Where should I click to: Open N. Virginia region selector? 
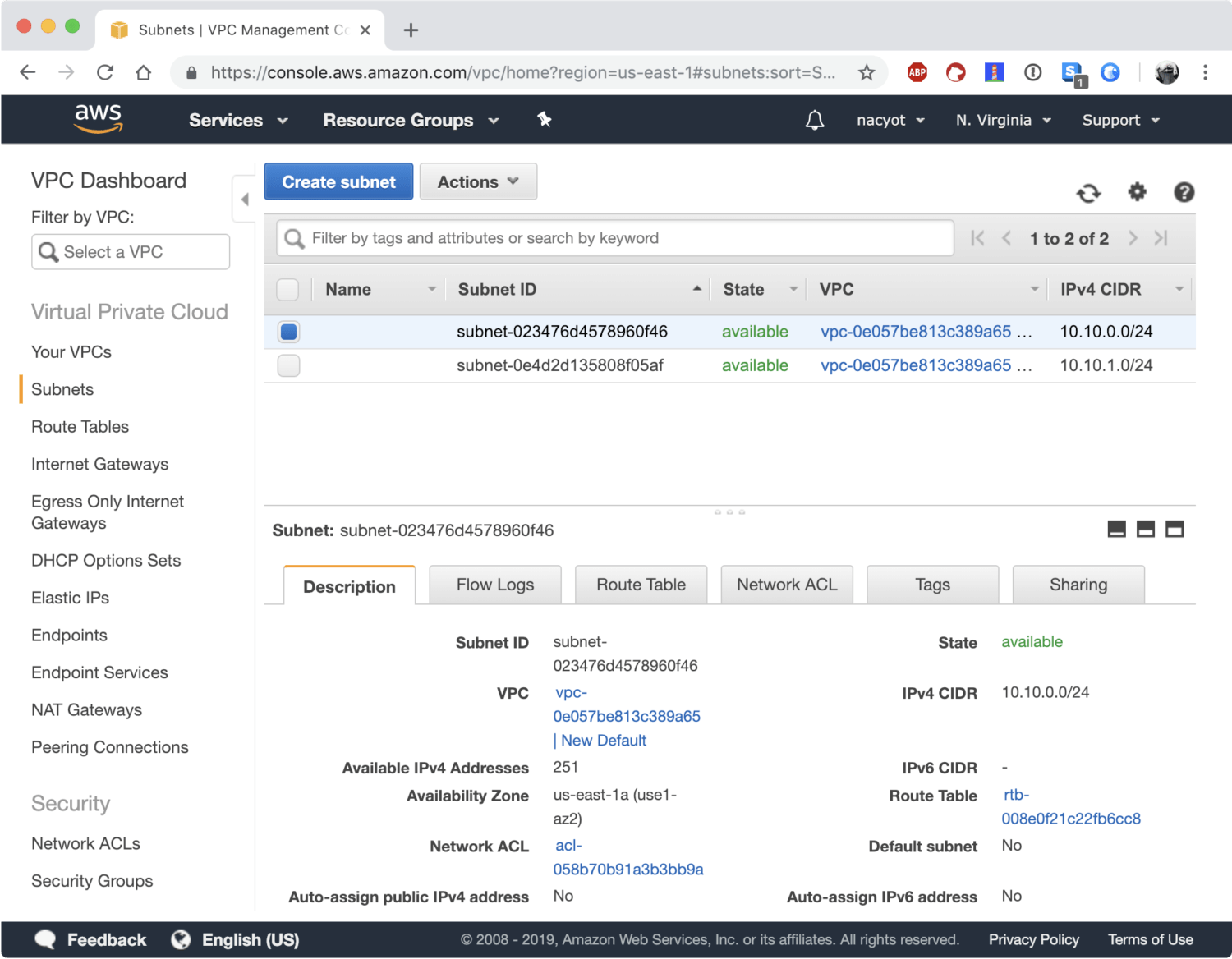[x=1004, y=121]
